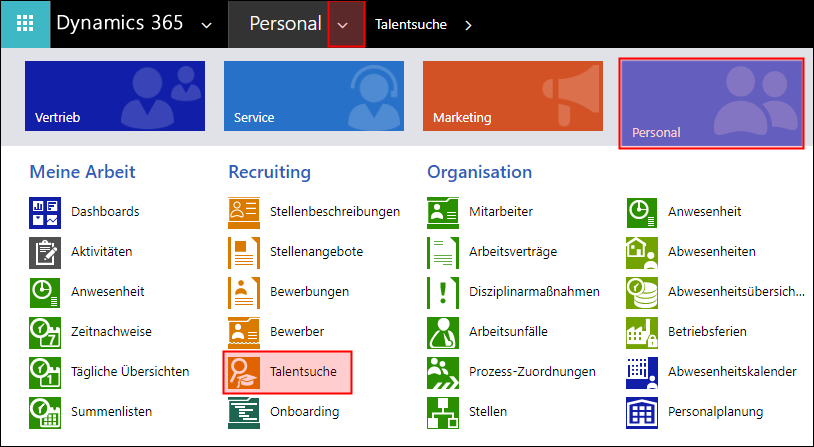This screenshot has width=814, height=447.
Task: Click the Betriebsferien factory icon
Action: pyautogui.click(x=642, y=332)
